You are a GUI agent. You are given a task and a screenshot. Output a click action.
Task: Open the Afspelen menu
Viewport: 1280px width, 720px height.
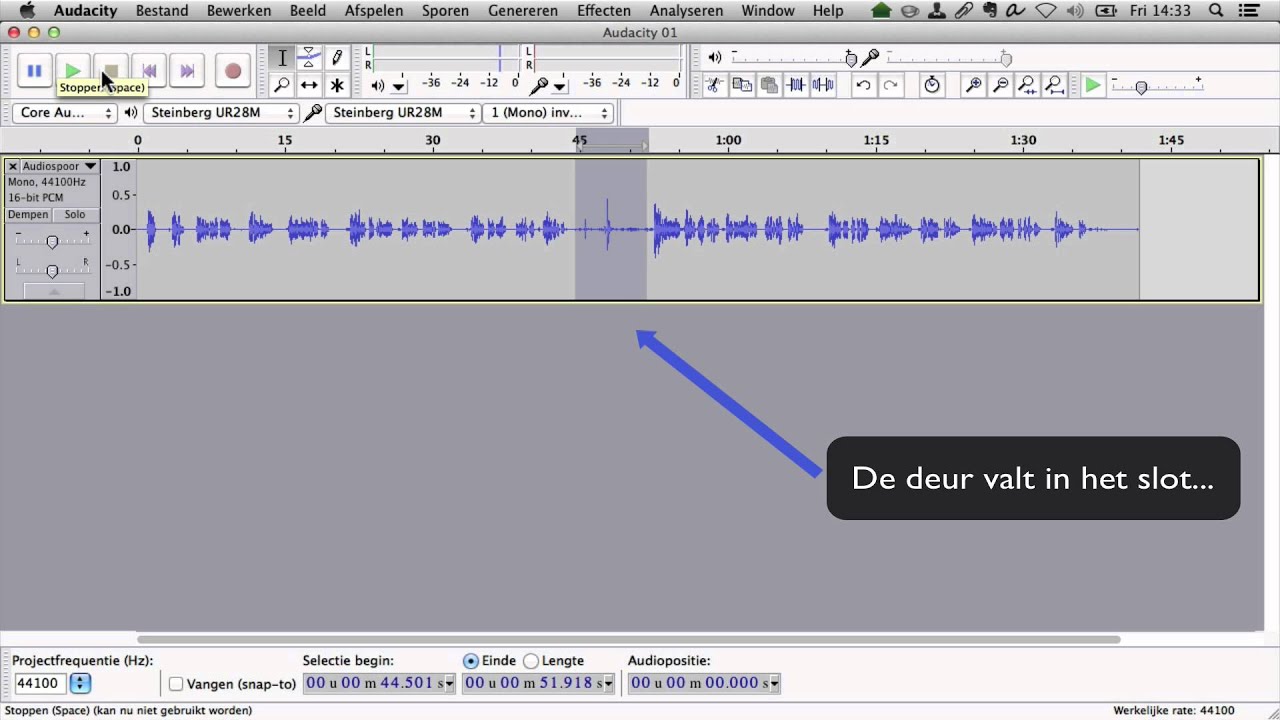point(374,11)
